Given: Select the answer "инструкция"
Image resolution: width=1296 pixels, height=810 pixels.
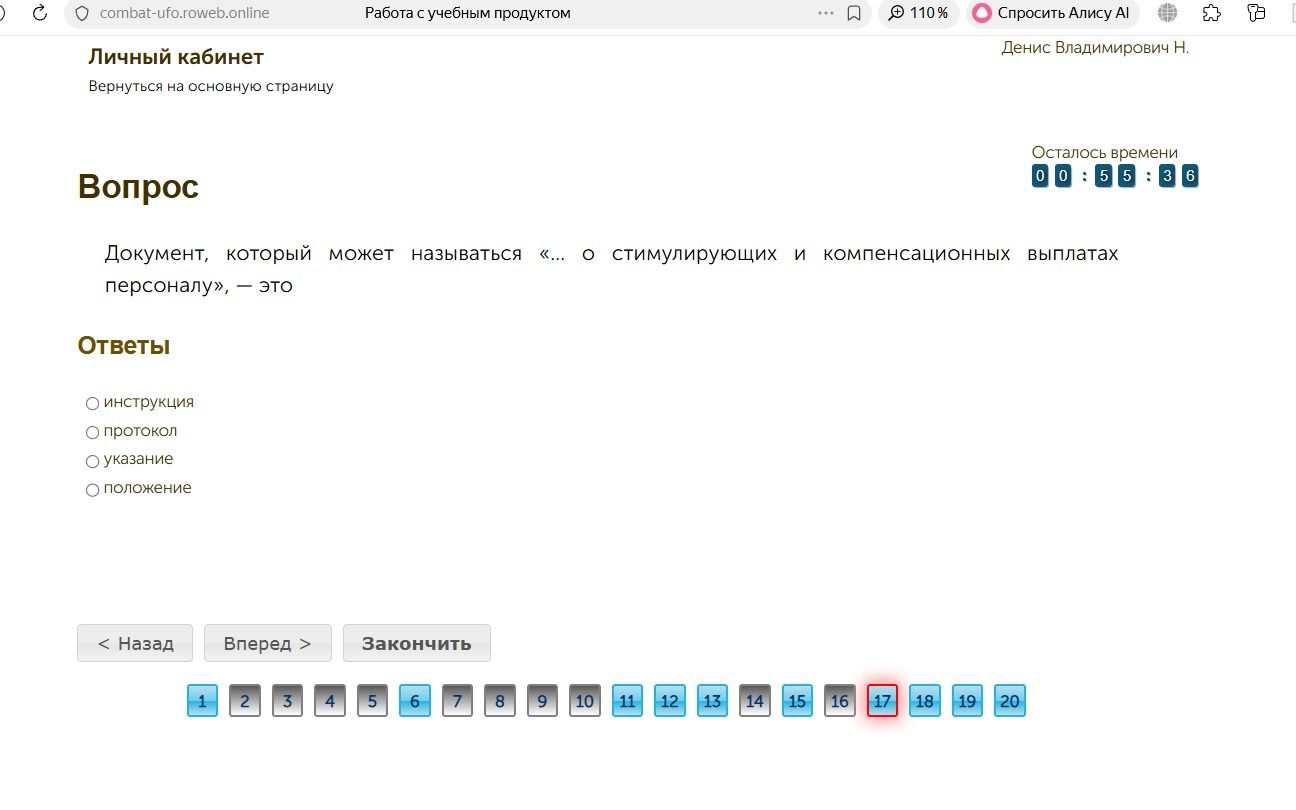Looking at the screenshot, I should (92, 404).
